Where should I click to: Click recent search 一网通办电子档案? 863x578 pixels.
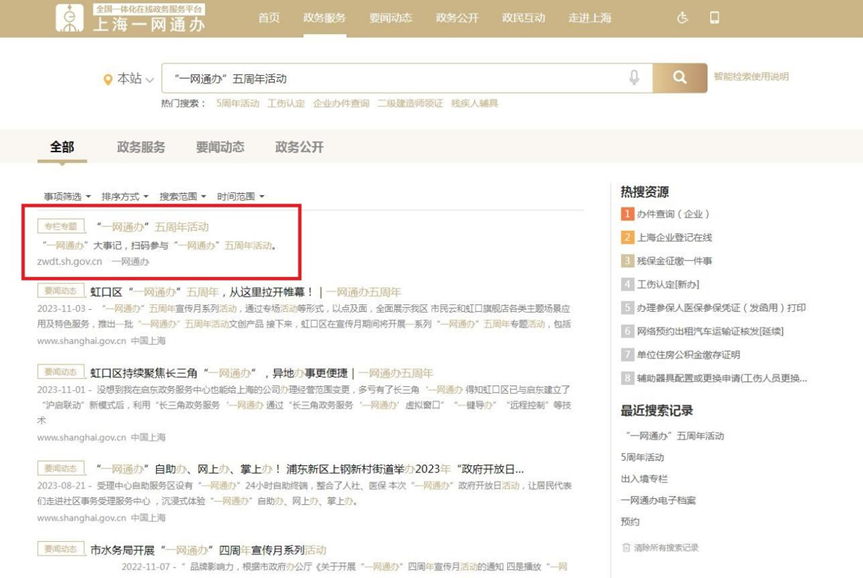click(658, 500)
